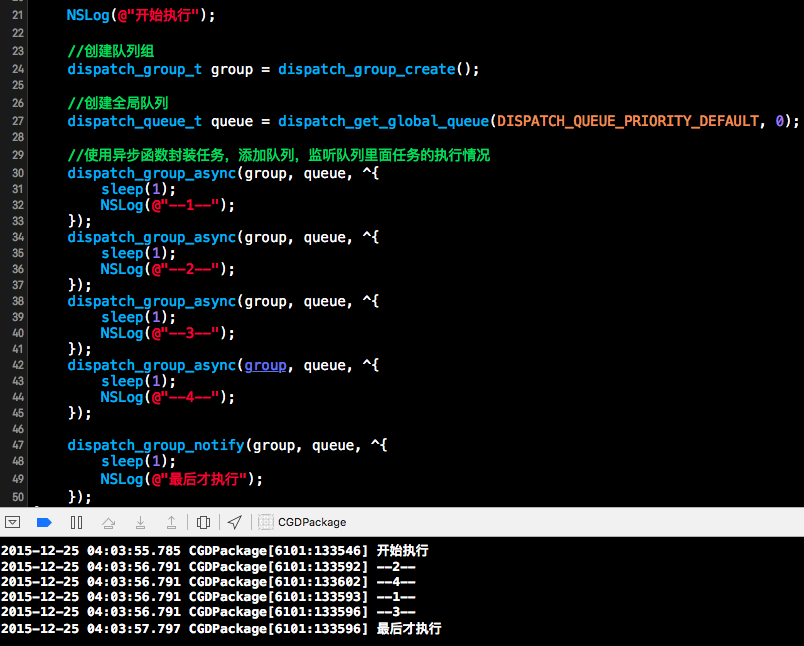
Task: Click the "--2--" string literal
Action: [x=186, y=269]
